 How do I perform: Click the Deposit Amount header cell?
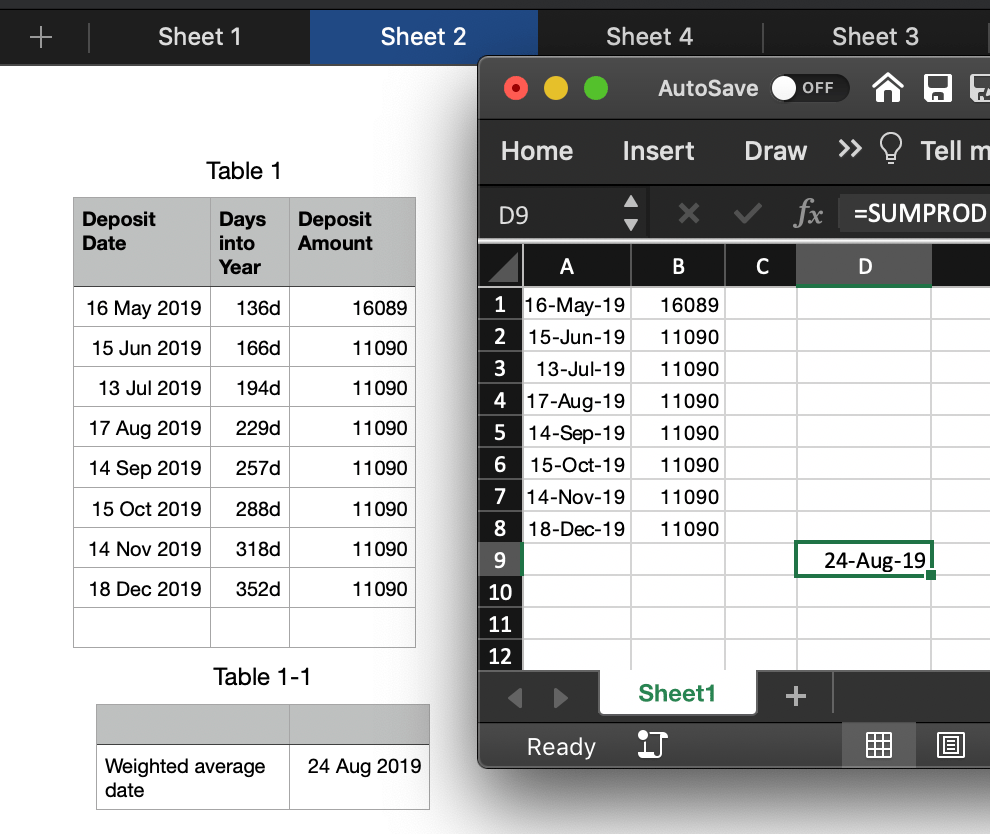coord(352,242)
